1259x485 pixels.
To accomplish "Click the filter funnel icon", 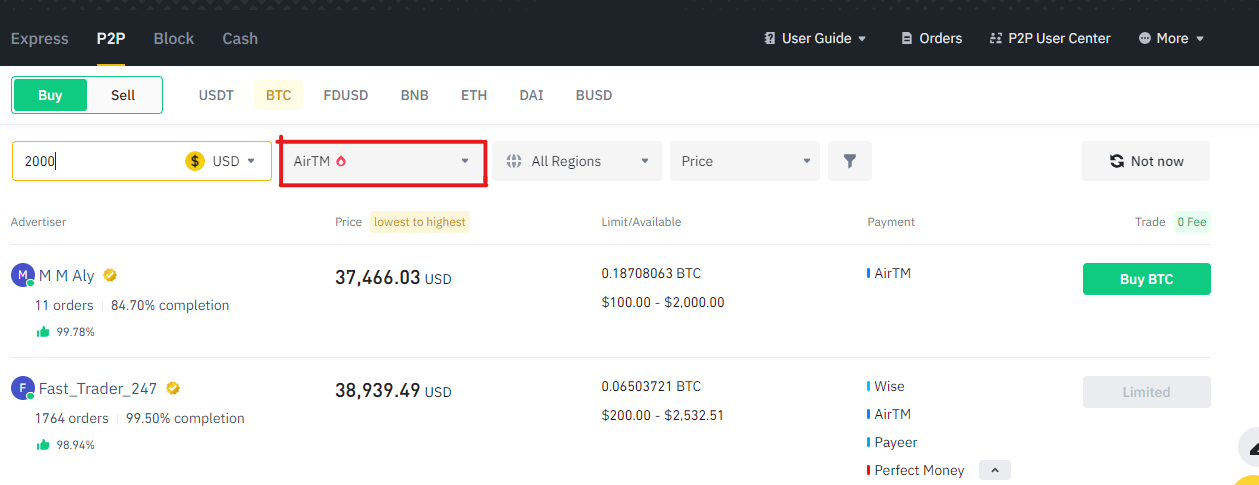I will [850, 161].
